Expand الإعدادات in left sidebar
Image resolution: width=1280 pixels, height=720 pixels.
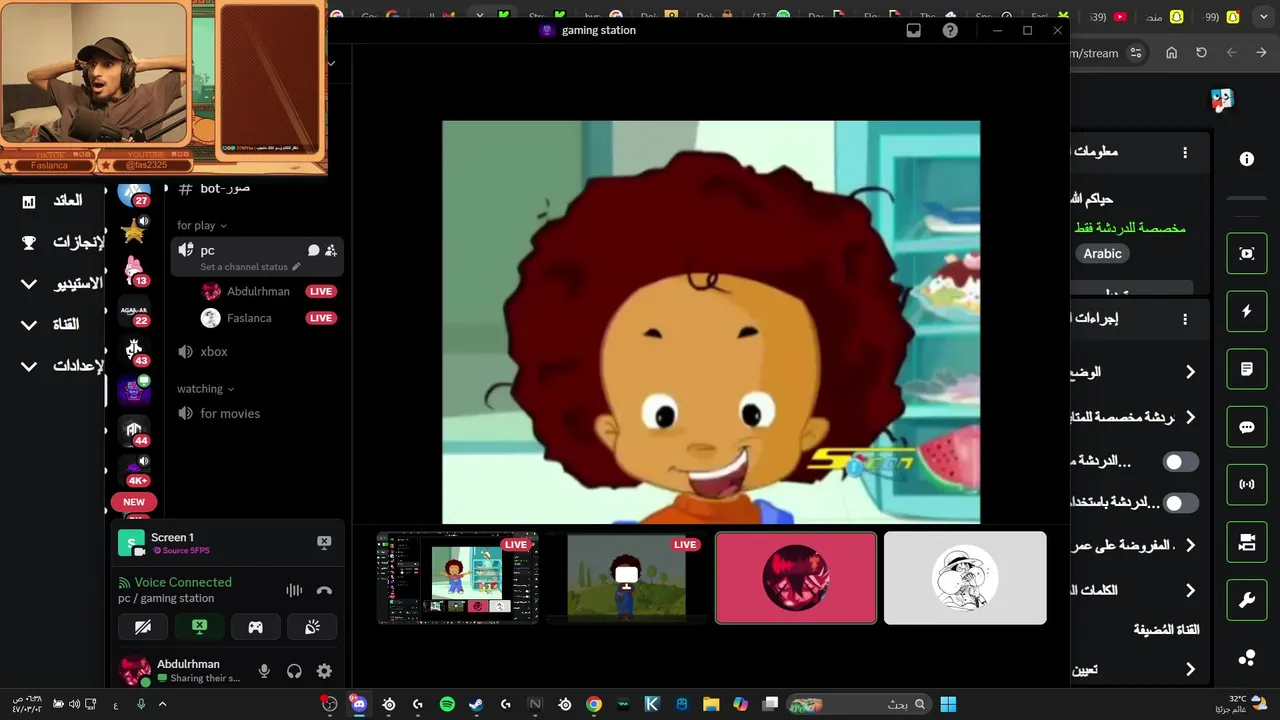[x=29, y=366]
